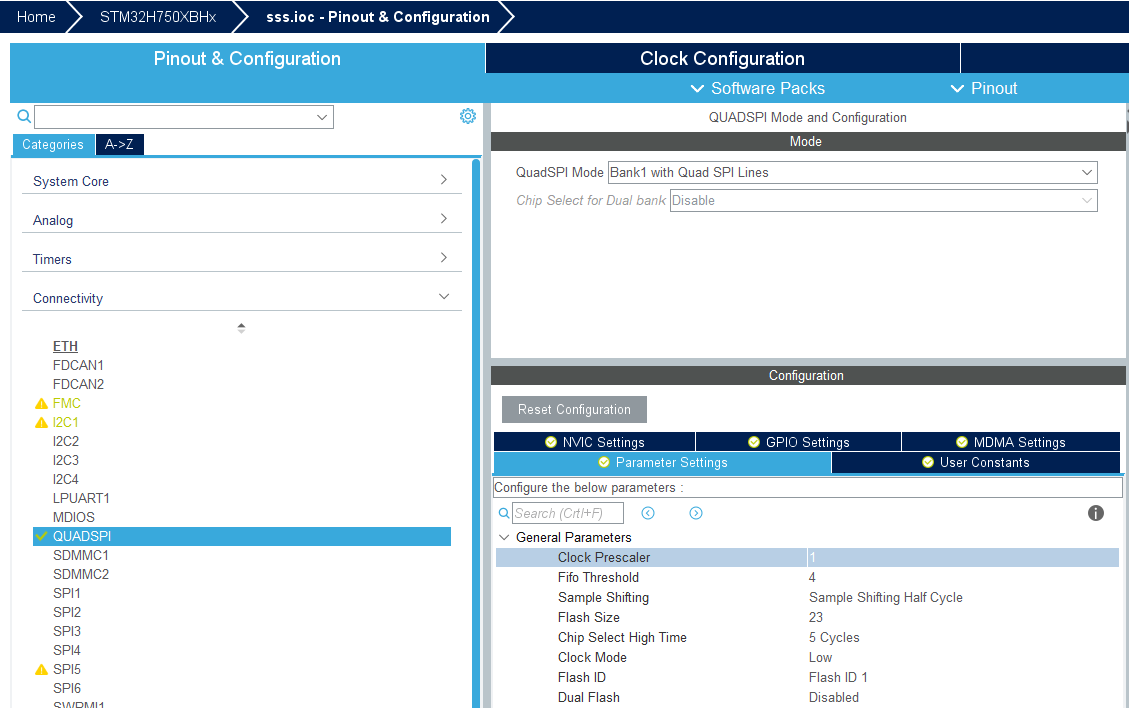Viewport: 1129px width, 708px height.
Task: Select SPI6 peripheral
Action: (x=66, y=688)
